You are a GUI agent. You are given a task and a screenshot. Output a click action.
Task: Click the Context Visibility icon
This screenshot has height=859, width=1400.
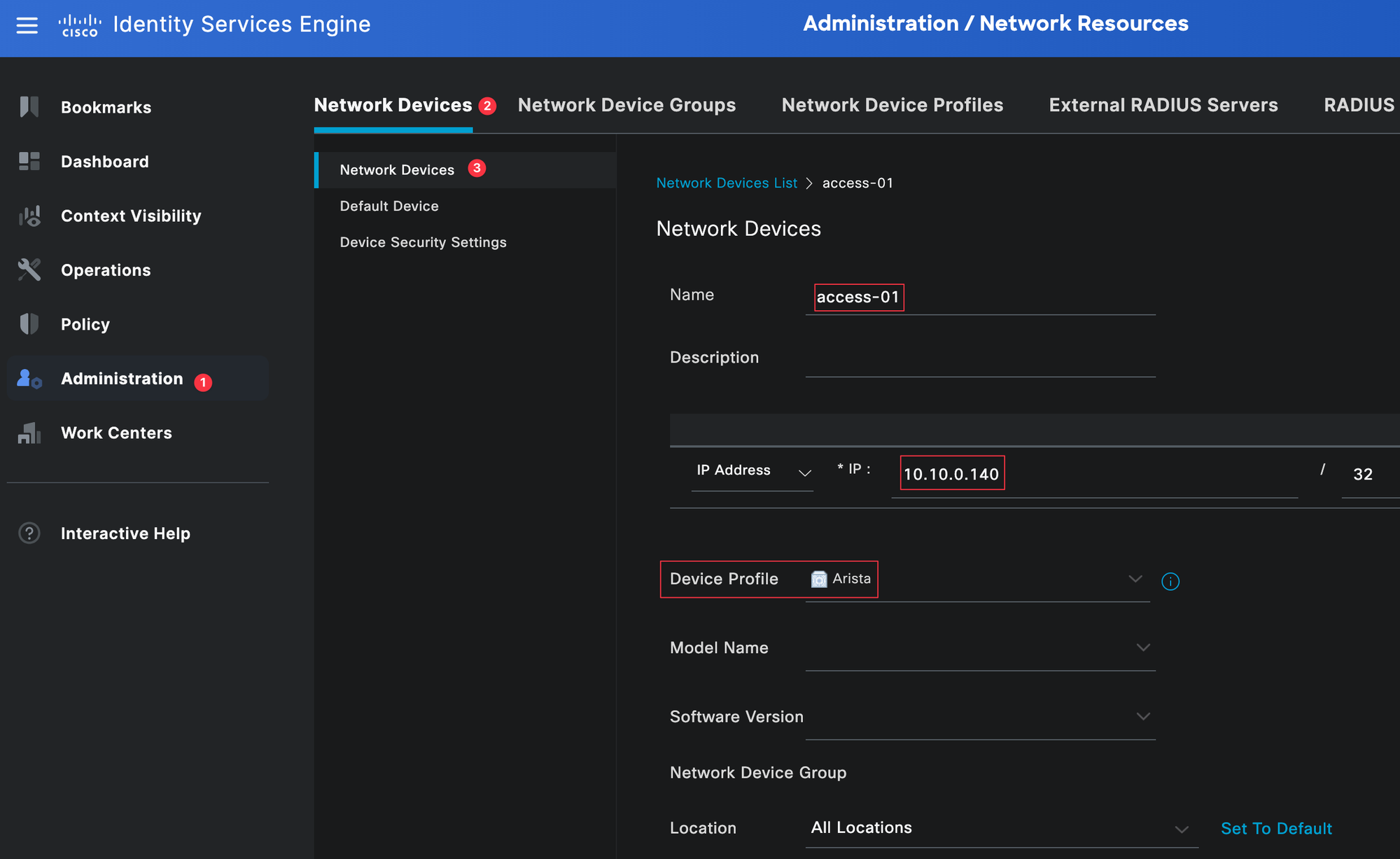(x=29, y=216)
